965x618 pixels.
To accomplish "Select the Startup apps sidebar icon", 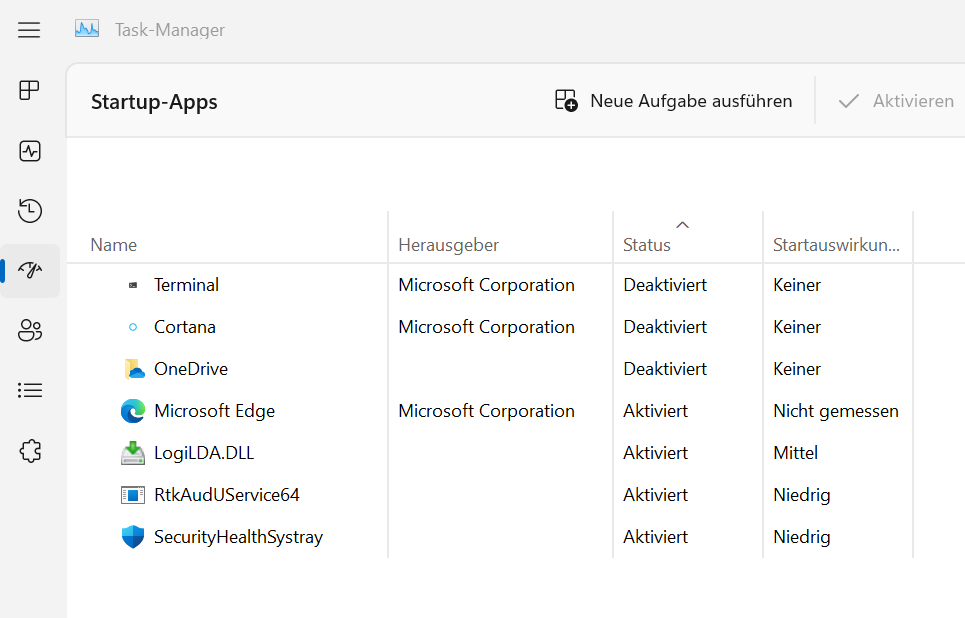I will [30, 271].
